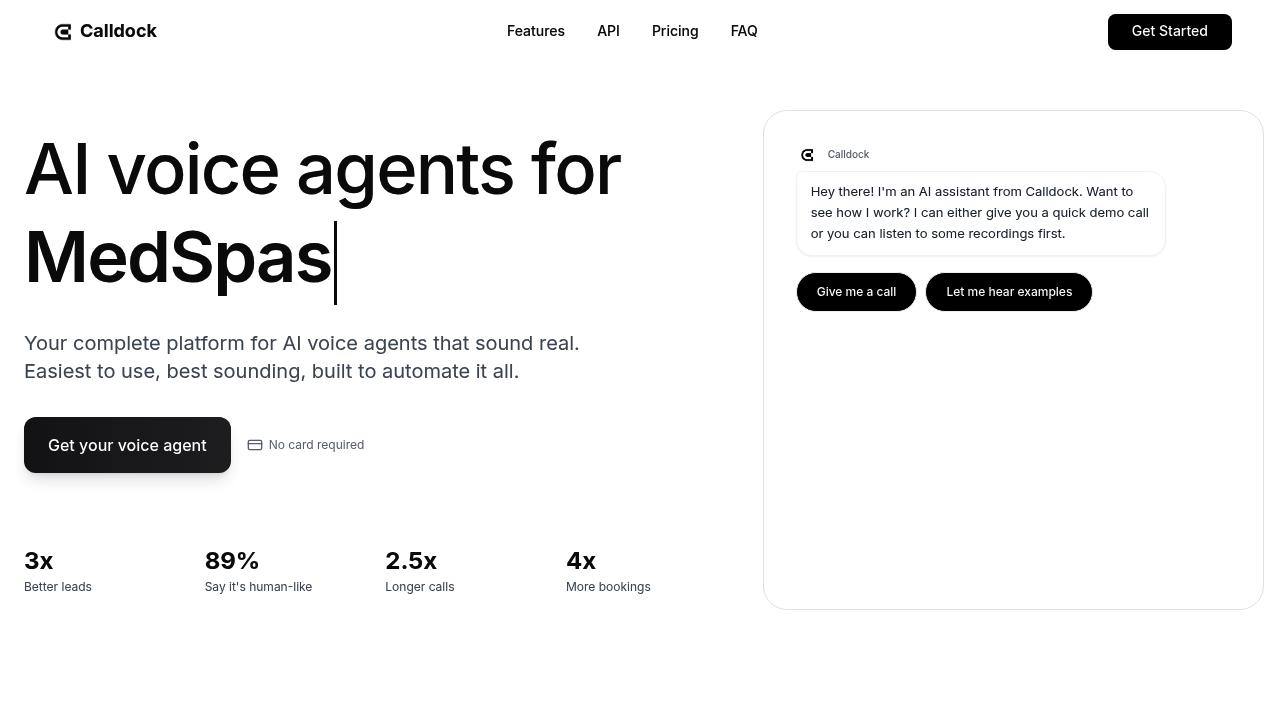Navigate to the FAQ link
1280x720 pixels.
pos(744,31)
